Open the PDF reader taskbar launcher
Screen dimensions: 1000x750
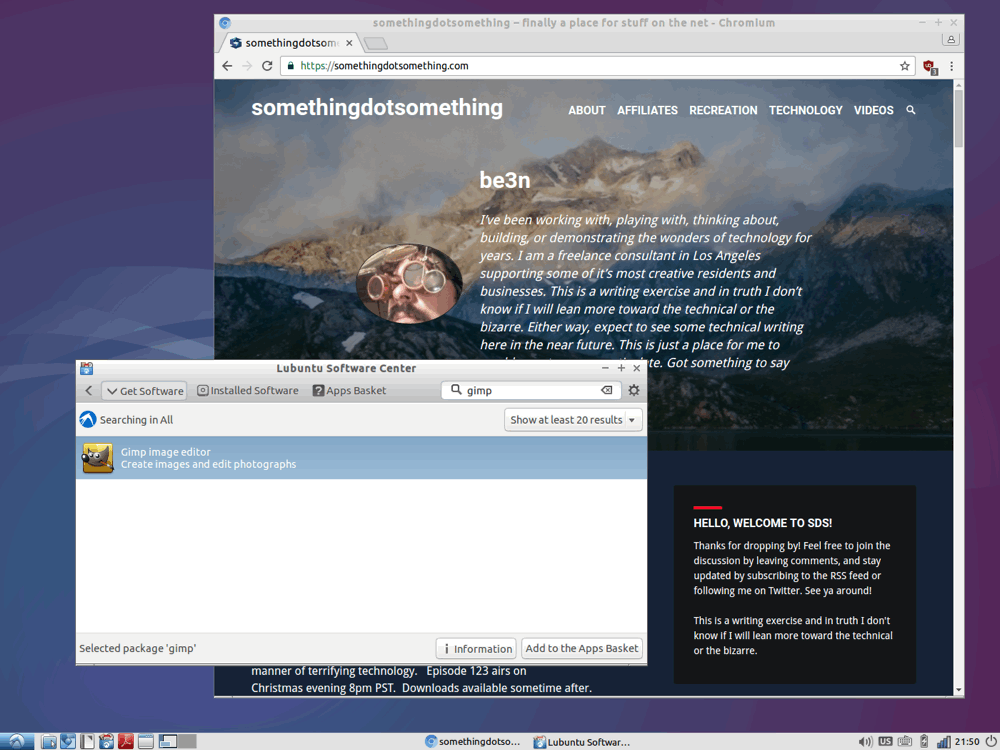pos(126,741)
